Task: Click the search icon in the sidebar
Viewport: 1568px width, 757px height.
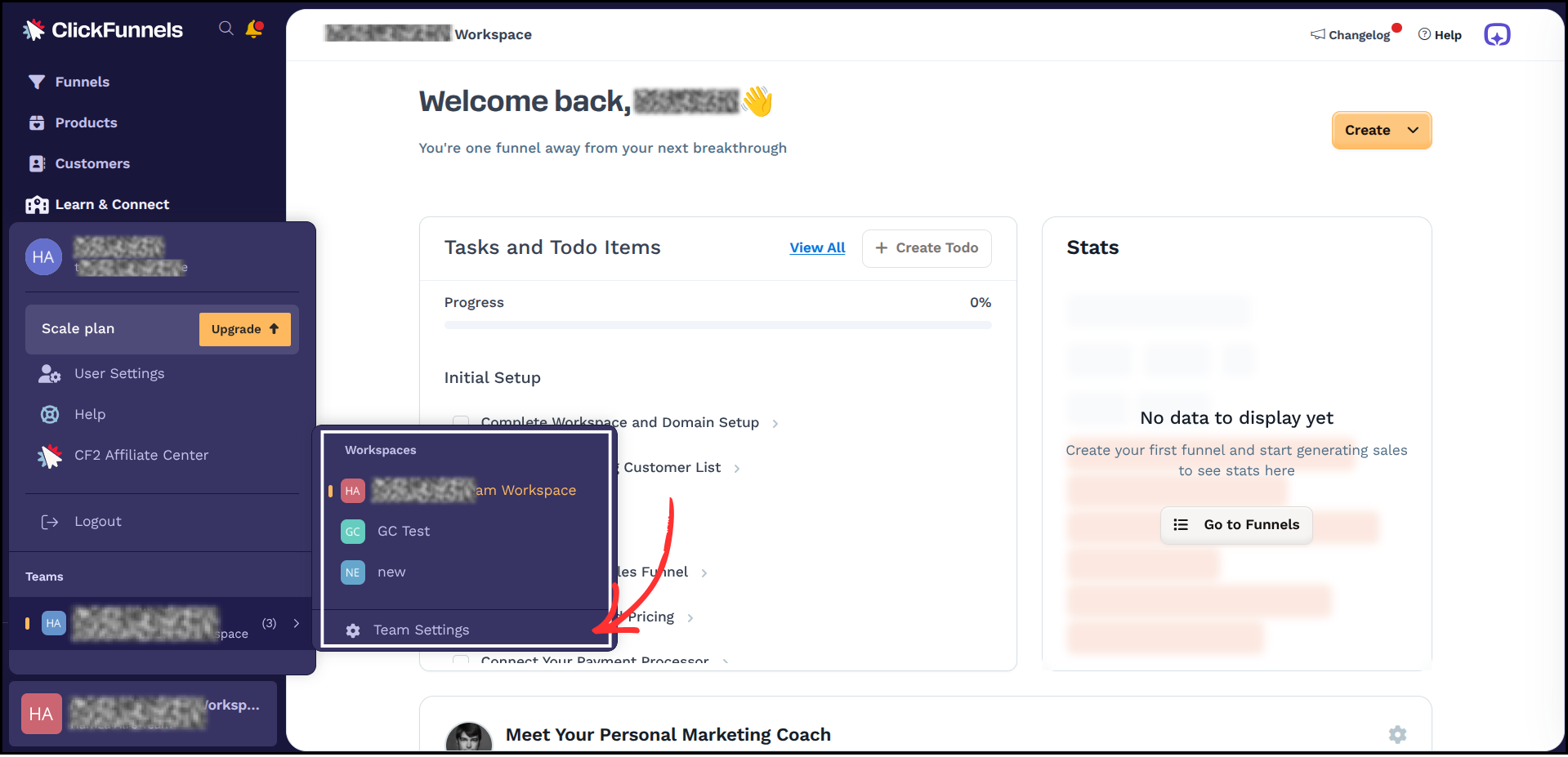Action: coord(226,28)
